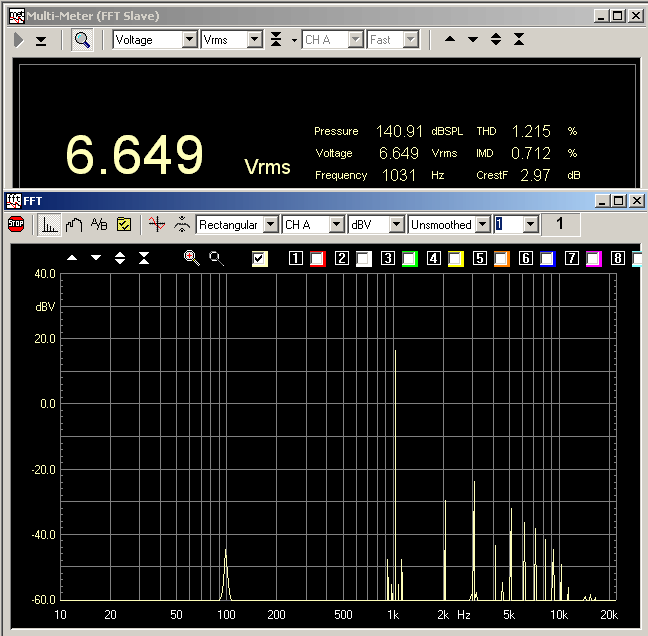Click the play arrow in Multi-Meter toolbar
The image size is (648, 636).
(19, 40)
